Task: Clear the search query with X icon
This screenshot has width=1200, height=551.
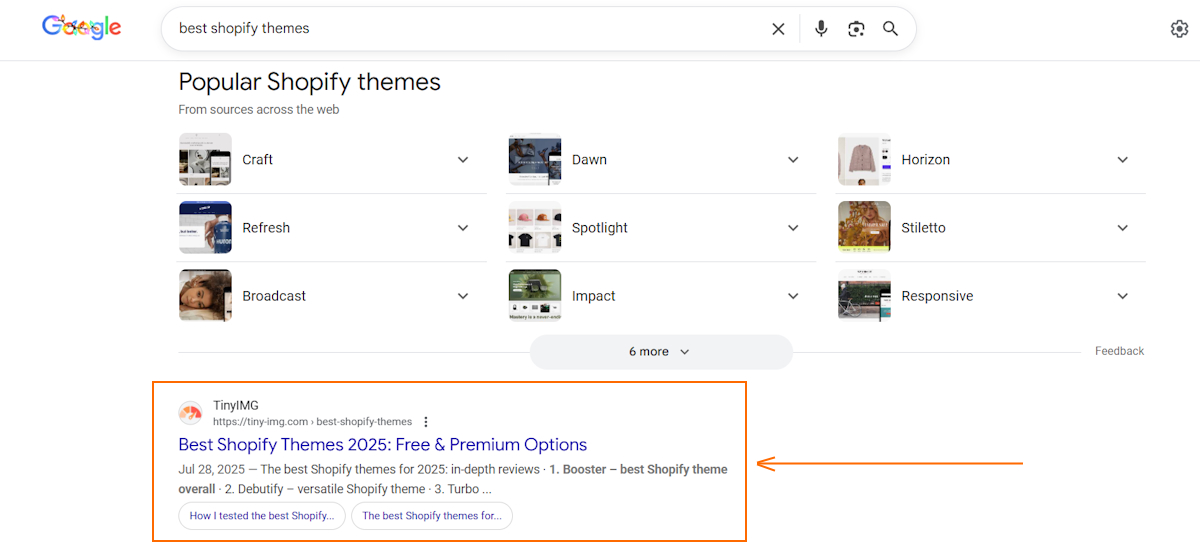Action: tap(778, 29)
